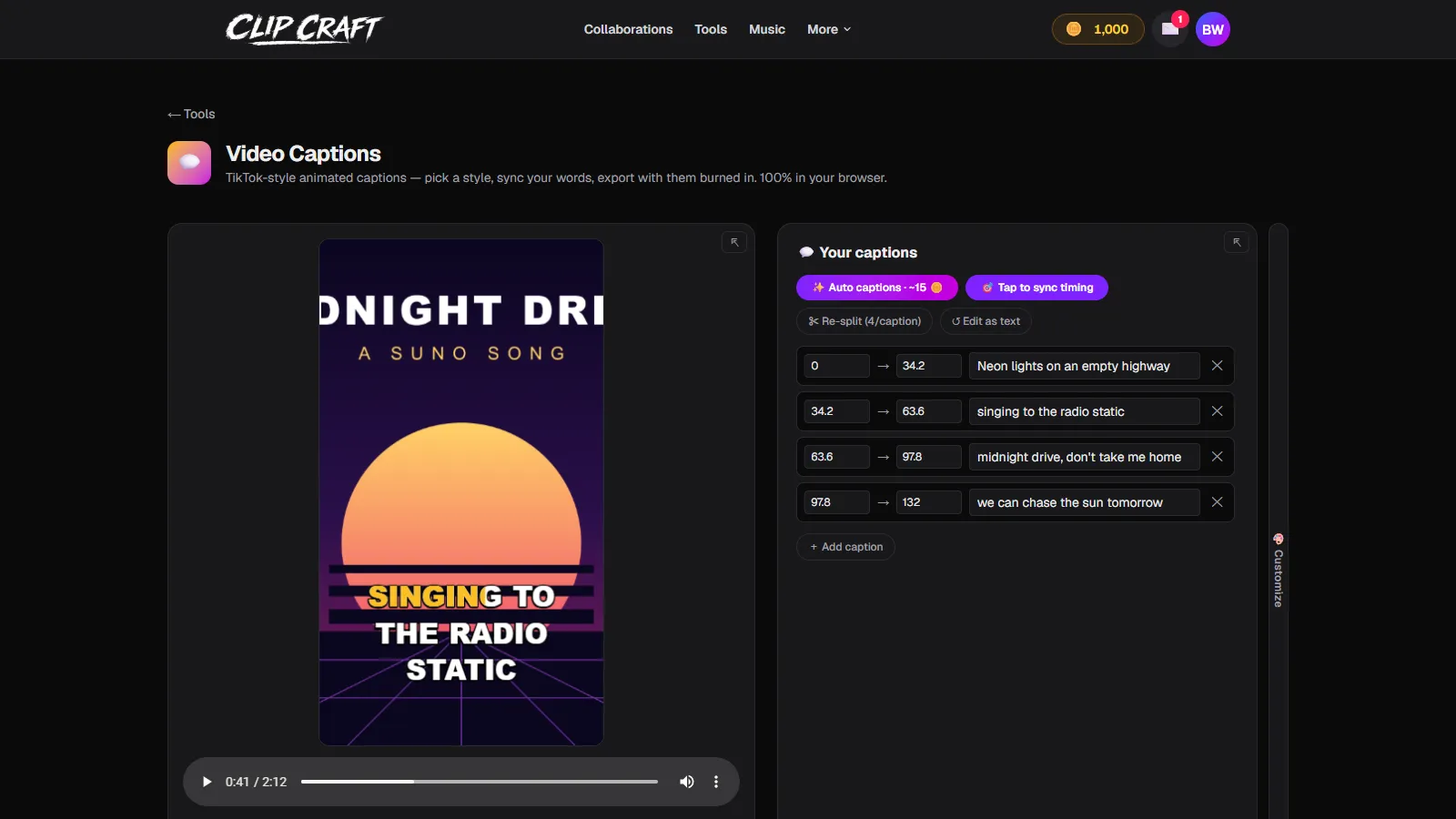
Task: Check the 1,000 coin balance
Action: click(x=1097, y=29)
